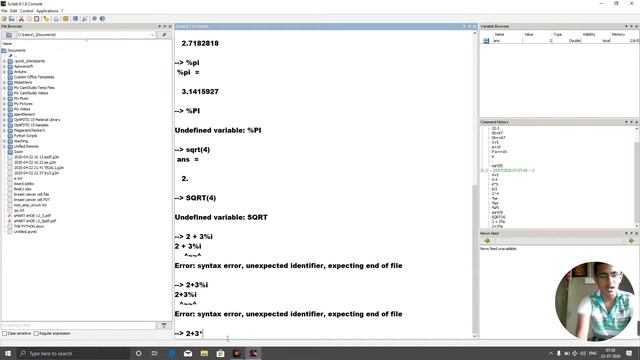The image size is (640, 360).
Task: Open the File menu
Action: [4, 11]
